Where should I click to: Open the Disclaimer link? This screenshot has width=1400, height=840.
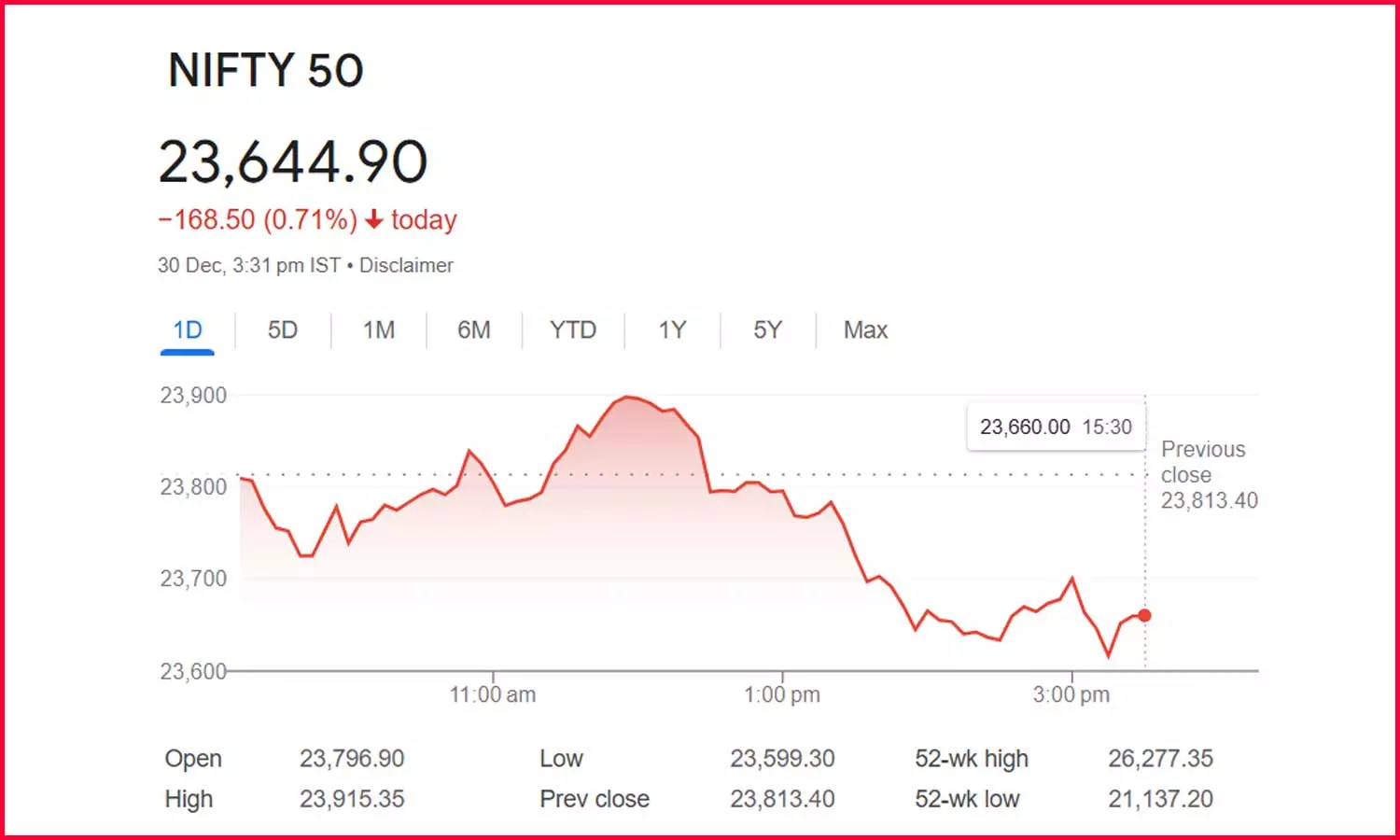[x=406, y=265]
